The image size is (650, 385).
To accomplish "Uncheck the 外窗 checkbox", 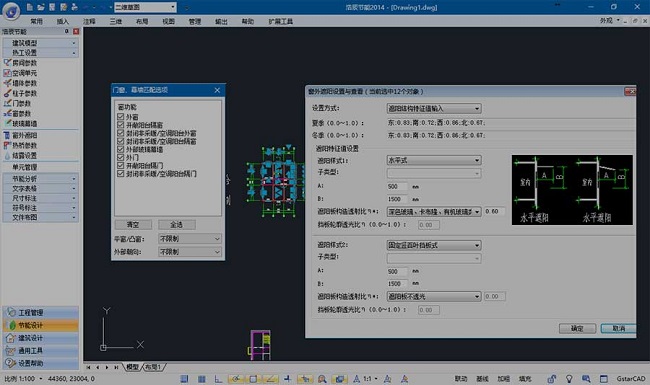I will click(x=121, y=117).
